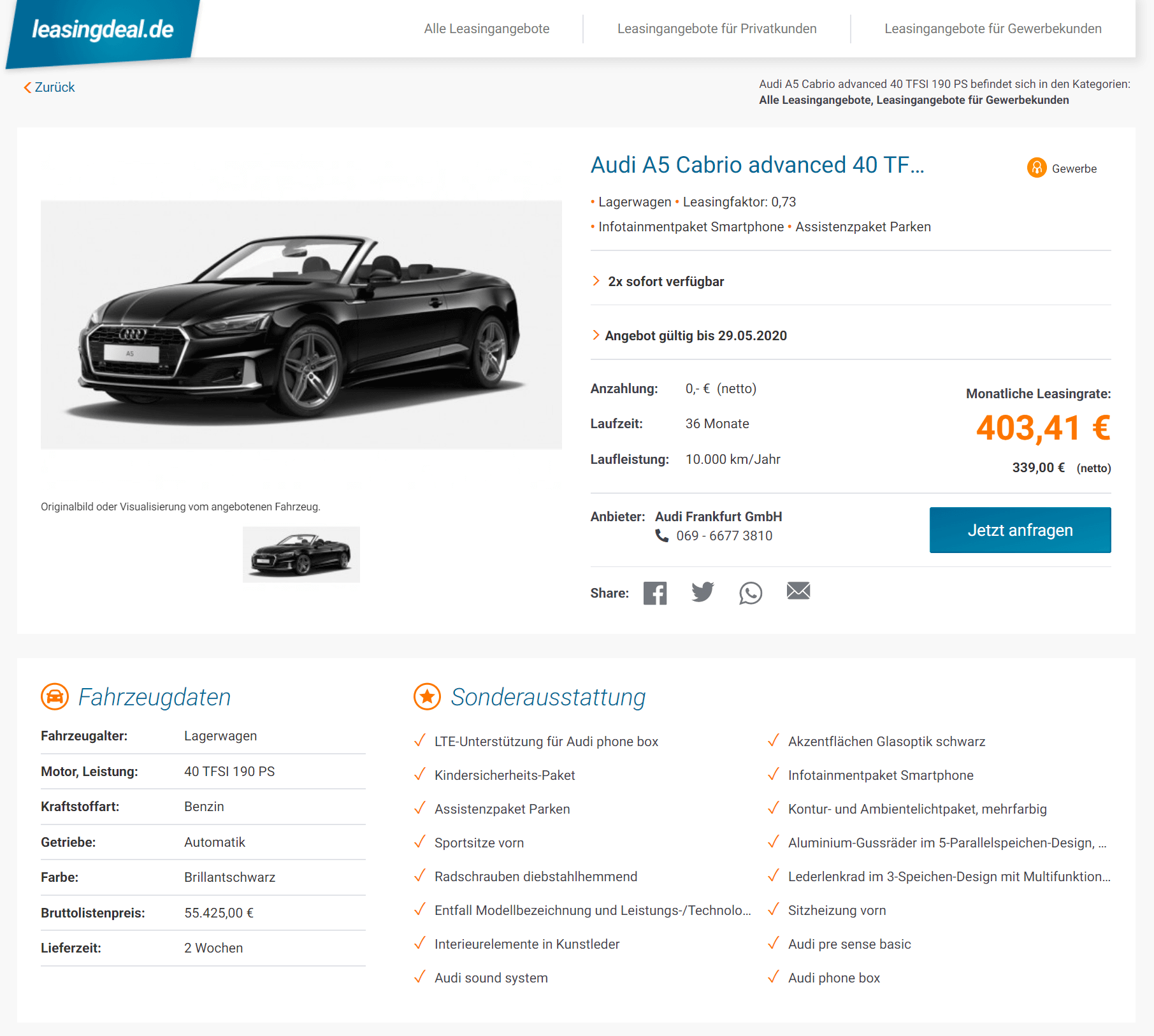Click the large Audi A5 Cabrio photo
This screenshot has width=1154, height=1036.
coord(301,325)
